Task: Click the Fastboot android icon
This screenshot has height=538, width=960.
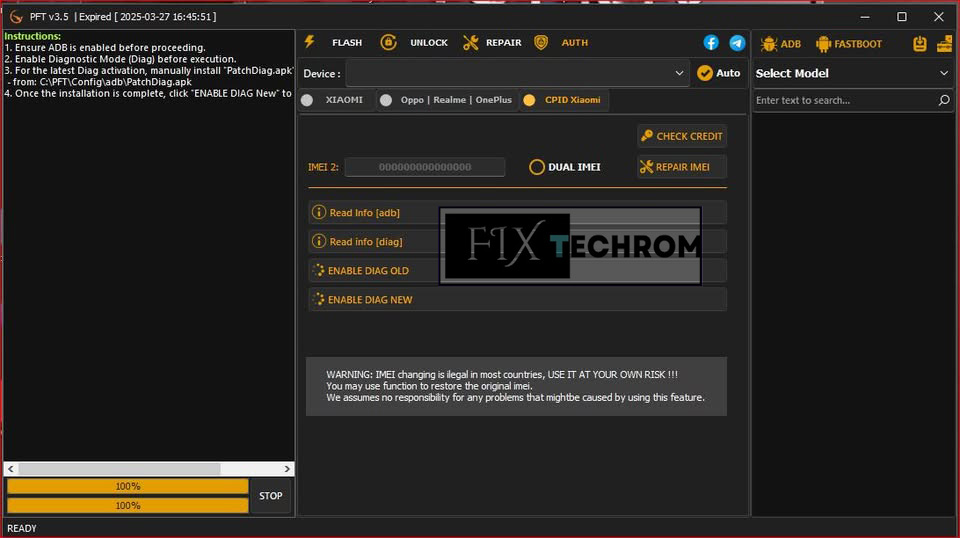Action: pyautogui.click(x=823, y=43)
